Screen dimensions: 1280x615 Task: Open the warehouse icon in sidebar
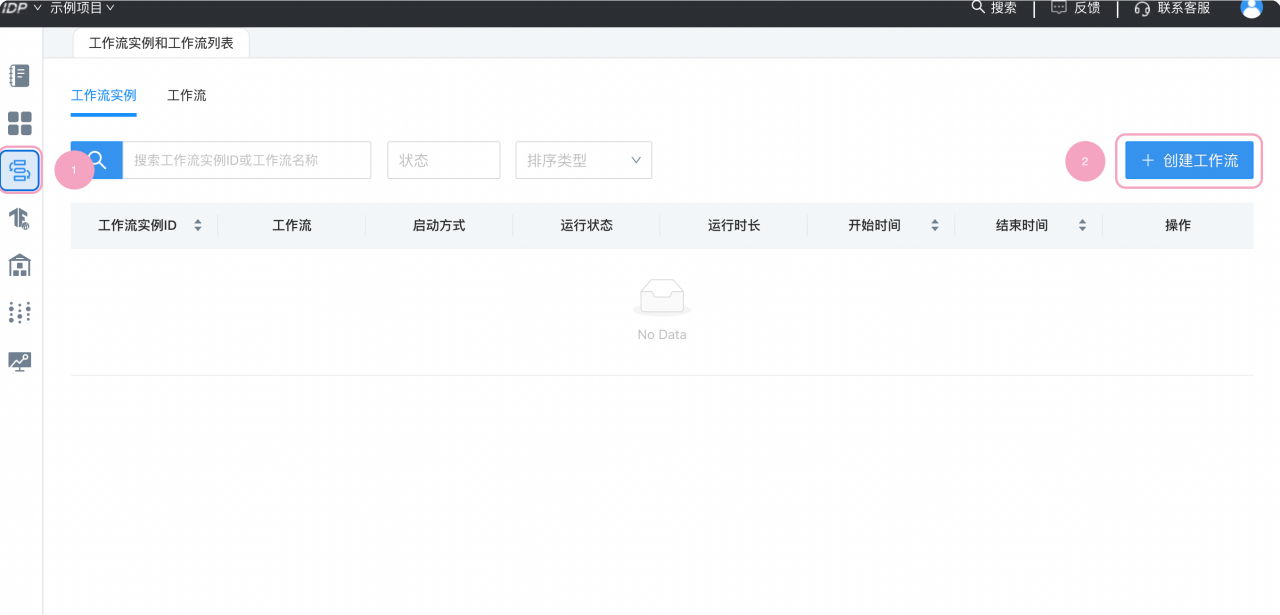pos(20,265)
